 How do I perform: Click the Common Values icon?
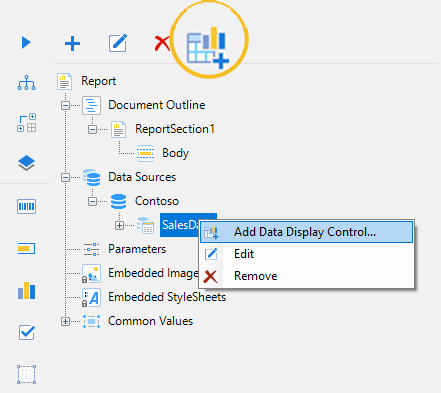tap(91, 321)
